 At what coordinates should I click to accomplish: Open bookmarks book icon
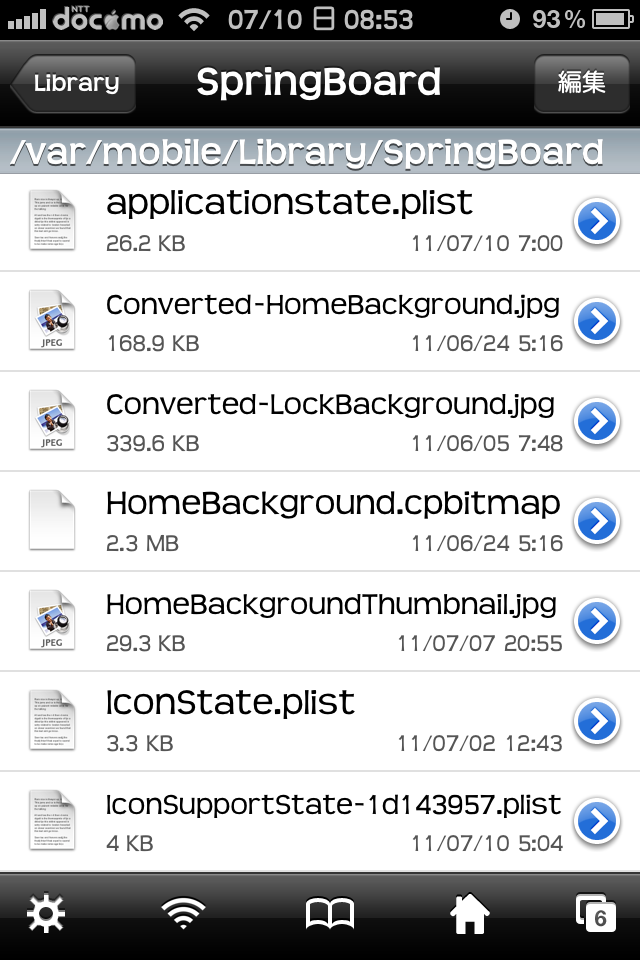[x=329, y=914]
